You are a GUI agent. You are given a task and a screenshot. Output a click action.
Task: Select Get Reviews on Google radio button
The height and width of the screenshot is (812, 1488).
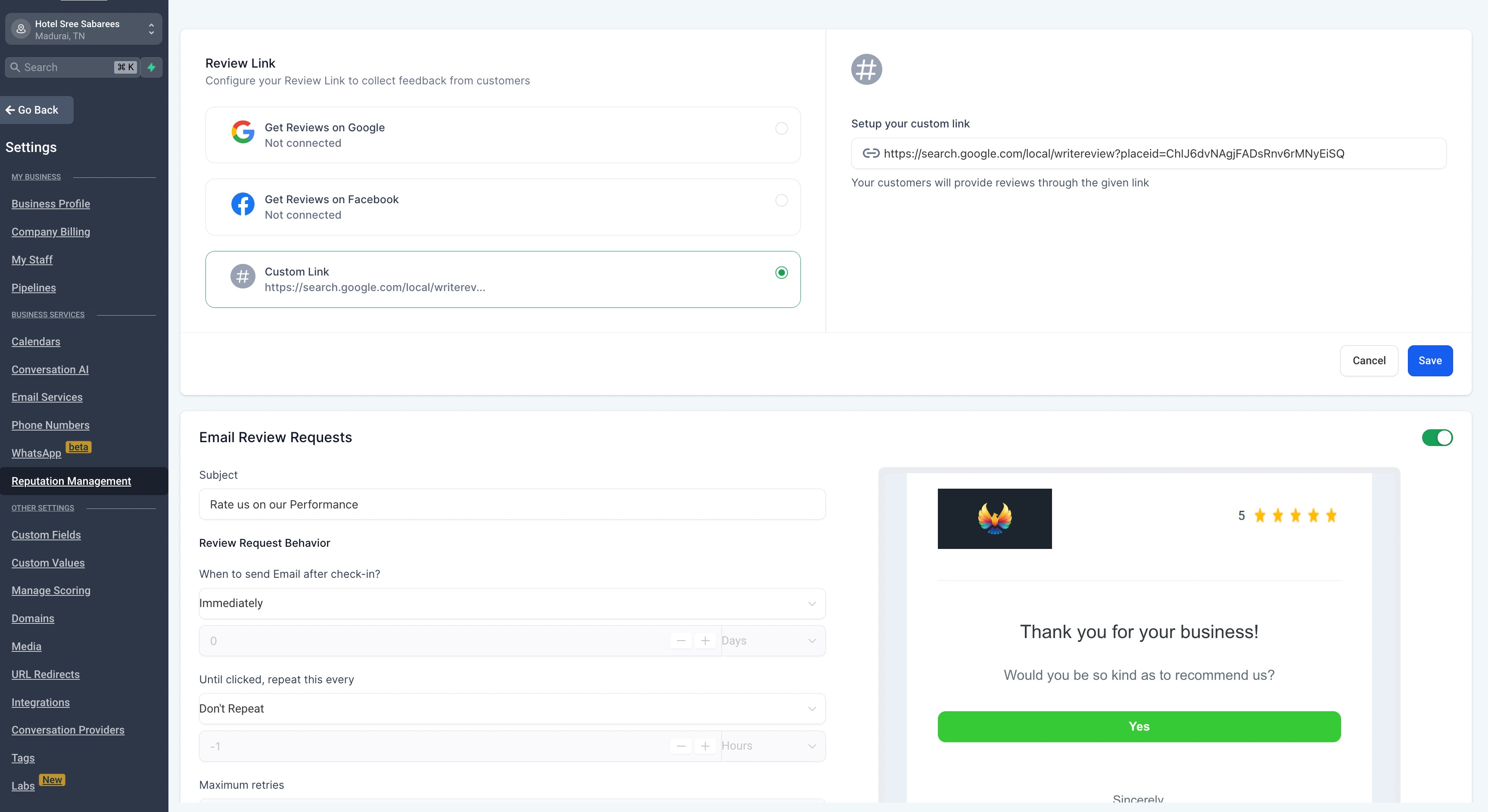781,128
